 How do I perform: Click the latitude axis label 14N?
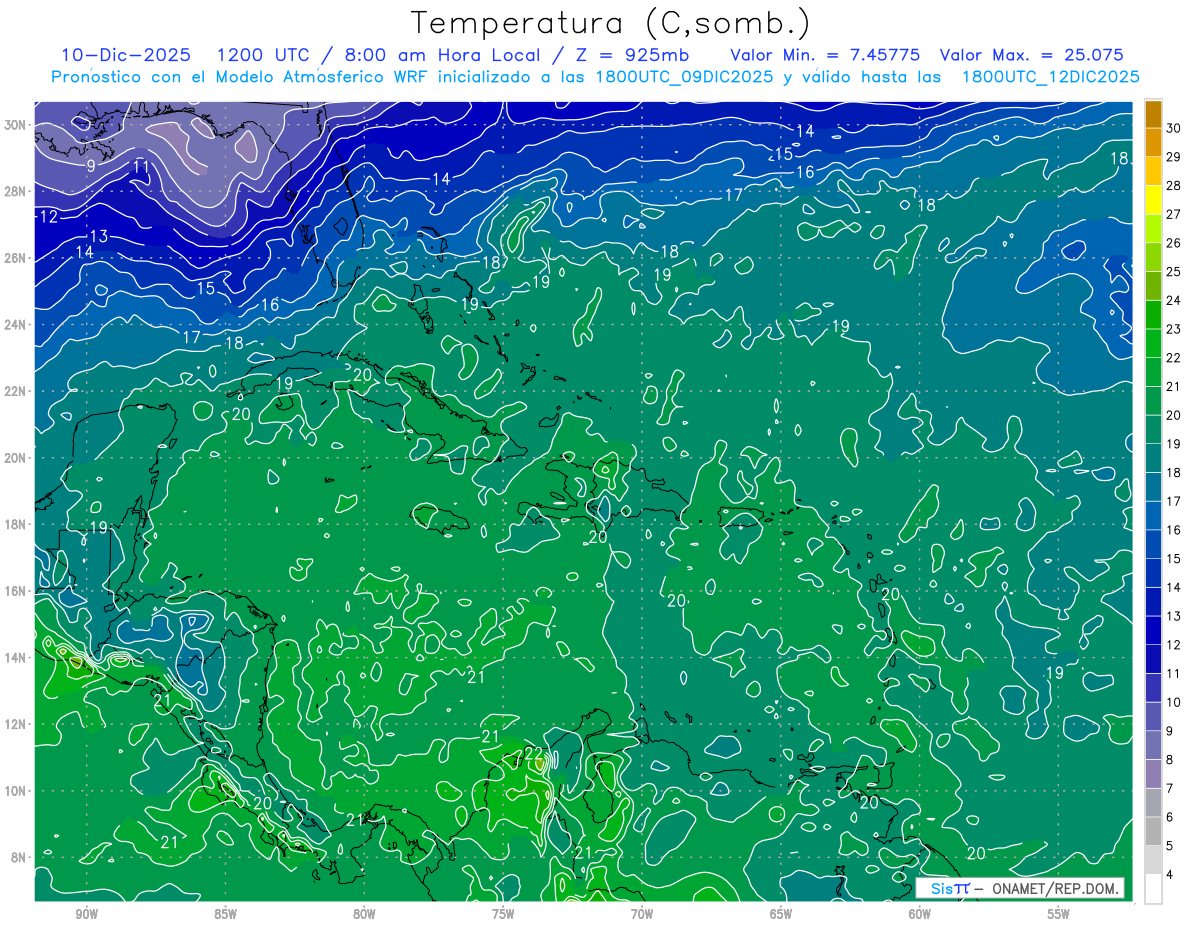click(x=16, y=658)
